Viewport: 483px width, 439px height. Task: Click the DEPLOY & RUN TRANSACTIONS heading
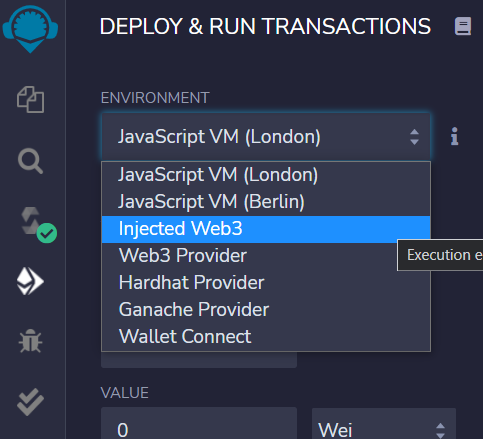pyautogui.click(x=265, y=26)
